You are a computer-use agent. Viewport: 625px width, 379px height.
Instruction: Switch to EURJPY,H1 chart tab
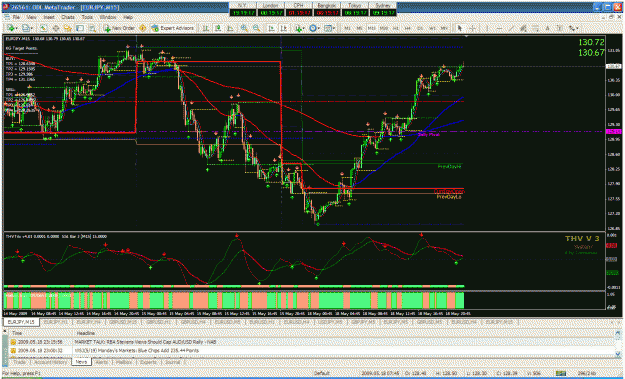coord(56,321)
